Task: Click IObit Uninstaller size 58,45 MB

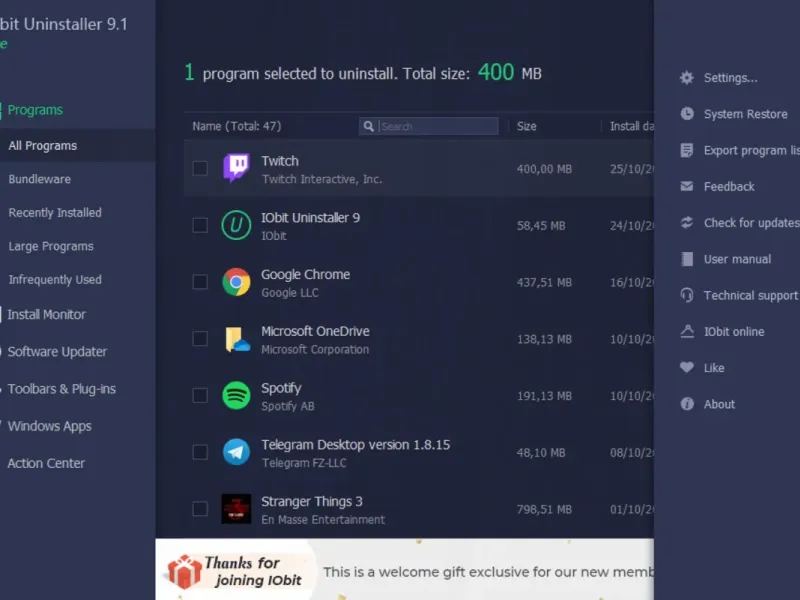Action: pos(541,226)
